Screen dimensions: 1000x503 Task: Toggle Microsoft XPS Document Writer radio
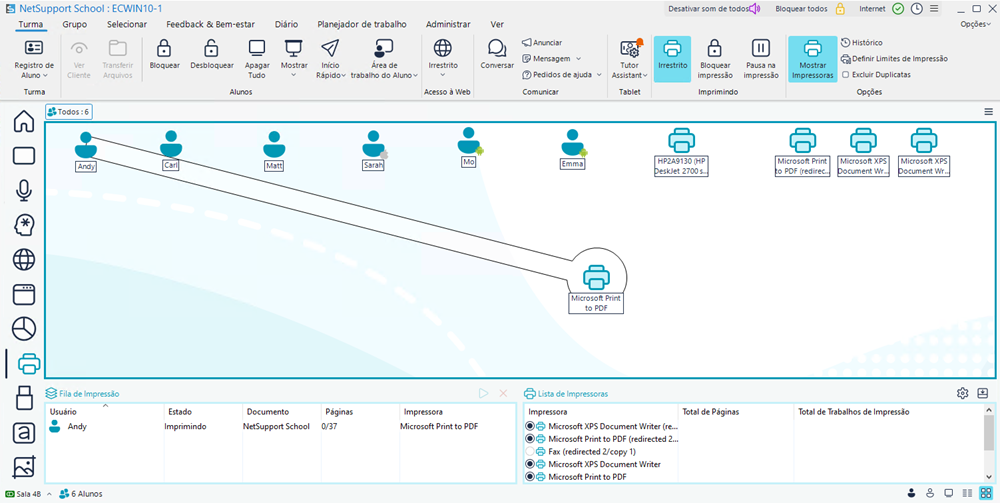coord(529,464)
